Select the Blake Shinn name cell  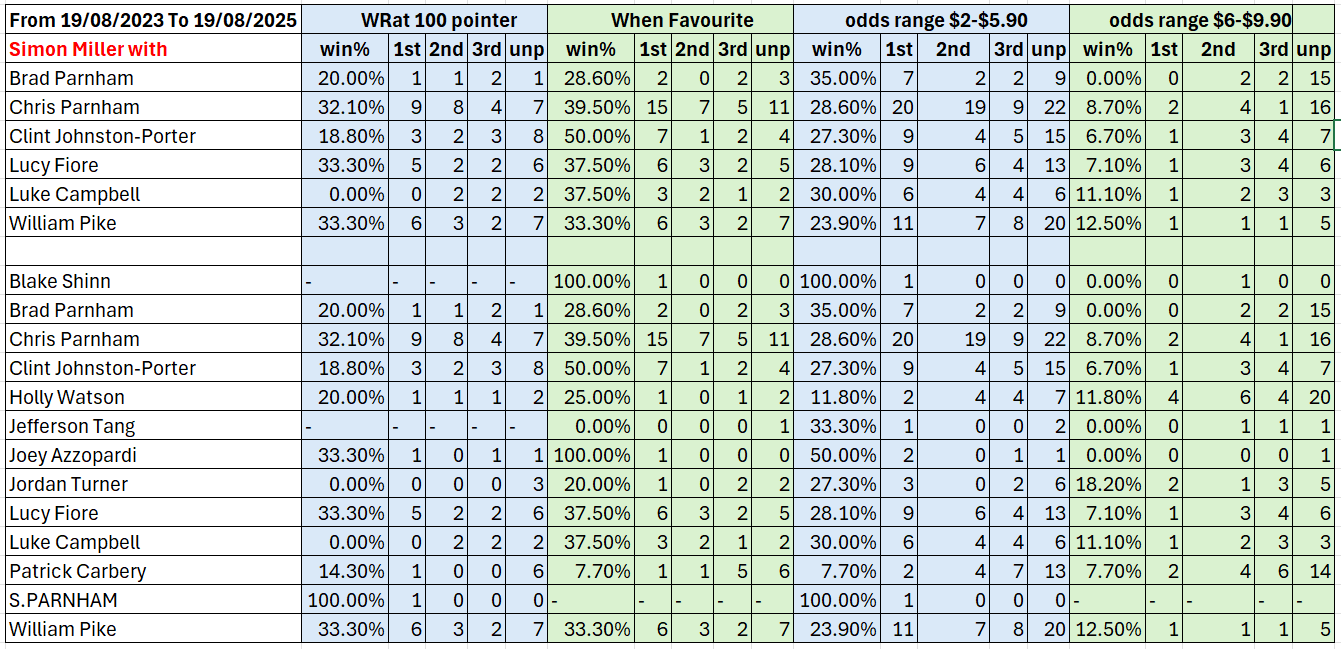pos(152,281)
